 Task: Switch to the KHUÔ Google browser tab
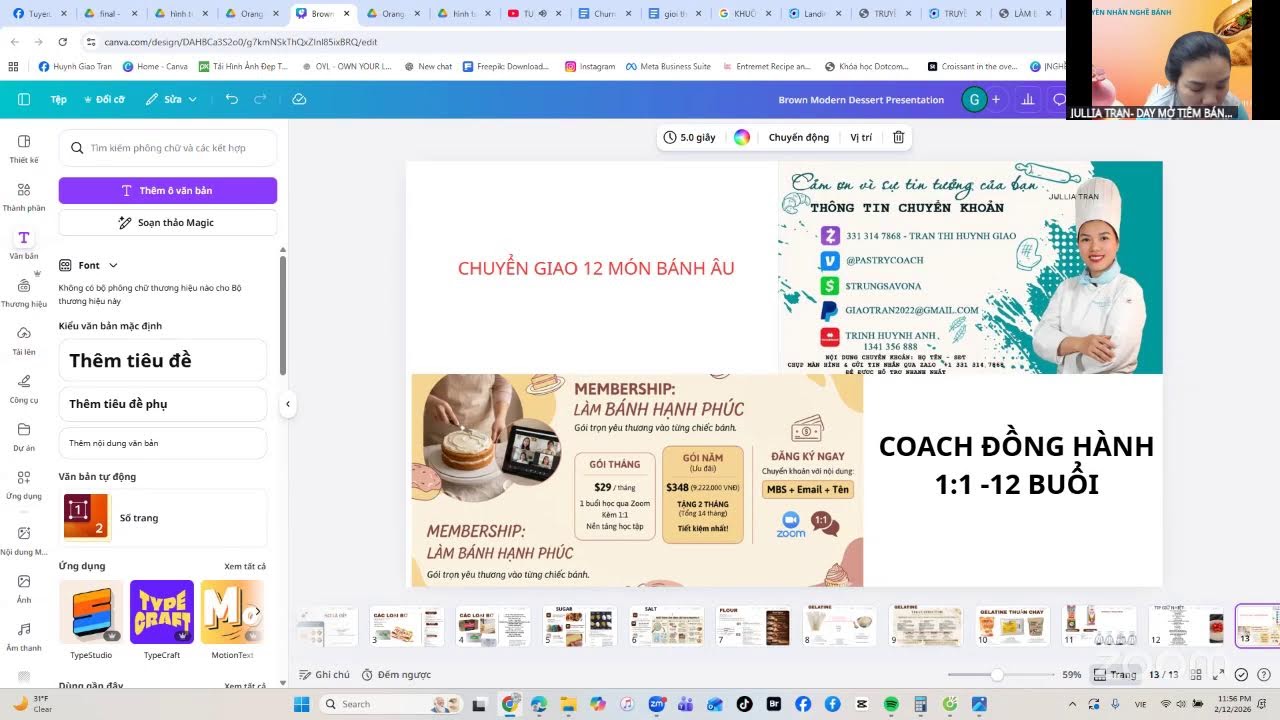747,13
